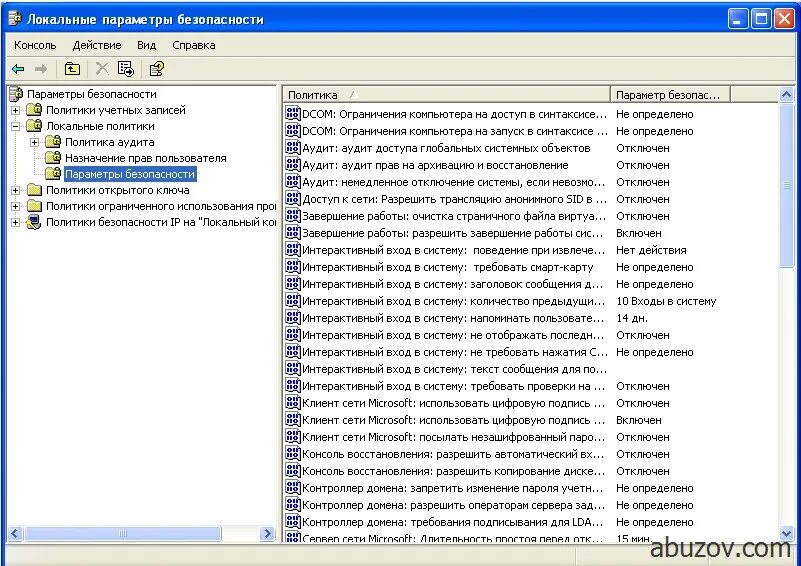The width and height of the screenshot is (801, 566).
Task: Expand 'Политики ограниченного использования' node
Action: point(15,206)
